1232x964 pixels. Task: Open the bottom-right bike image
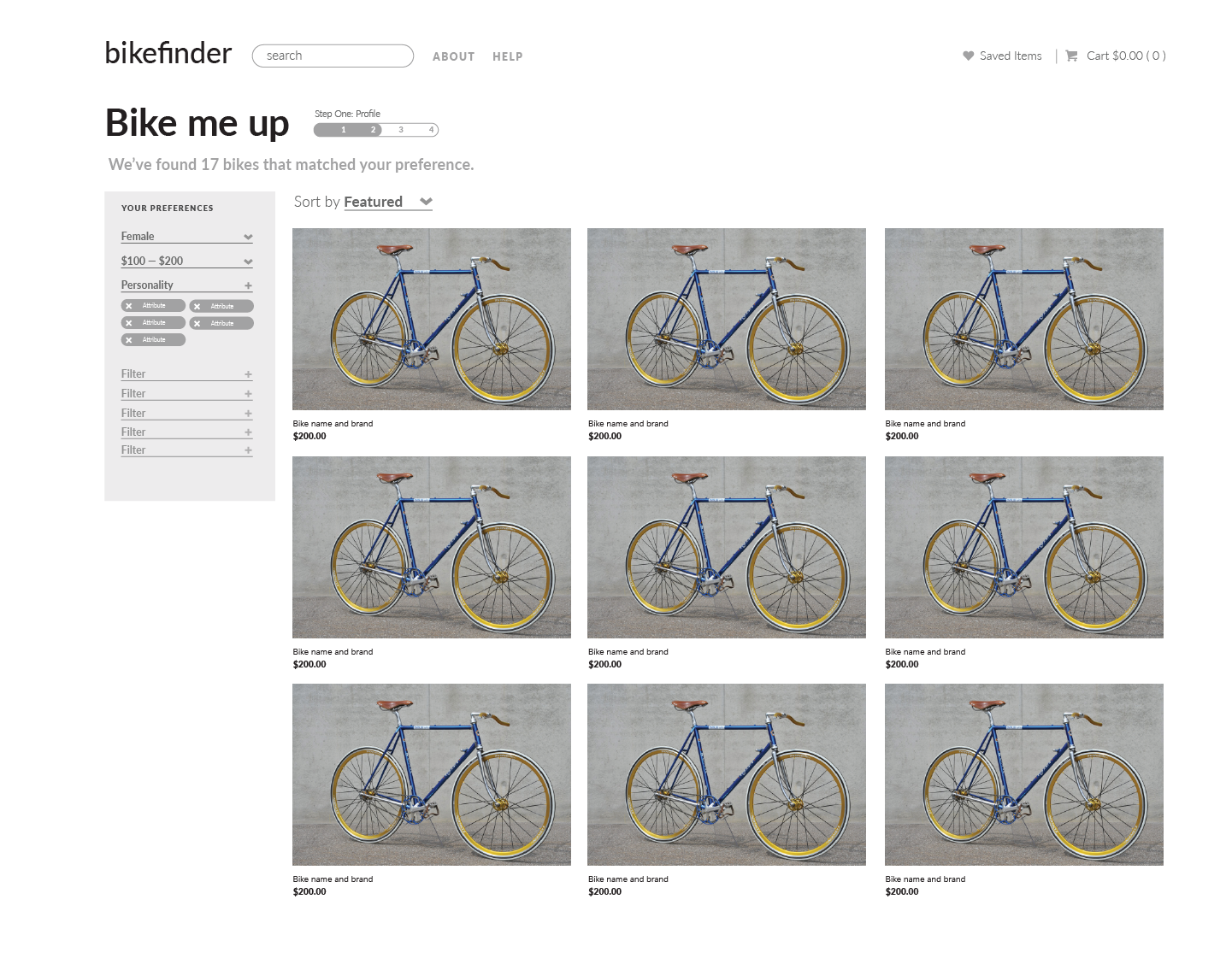1023,774
